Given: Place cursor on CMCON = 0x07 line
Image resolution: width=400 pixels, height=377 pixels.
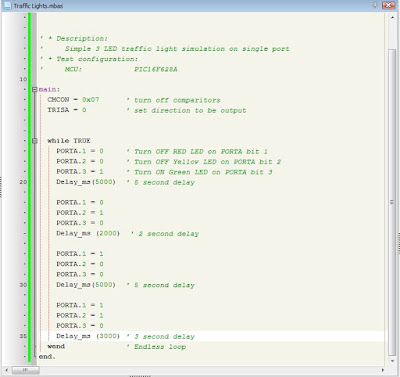Looking at the screenshot, I should pyautogui.click(x=73, y=100).
